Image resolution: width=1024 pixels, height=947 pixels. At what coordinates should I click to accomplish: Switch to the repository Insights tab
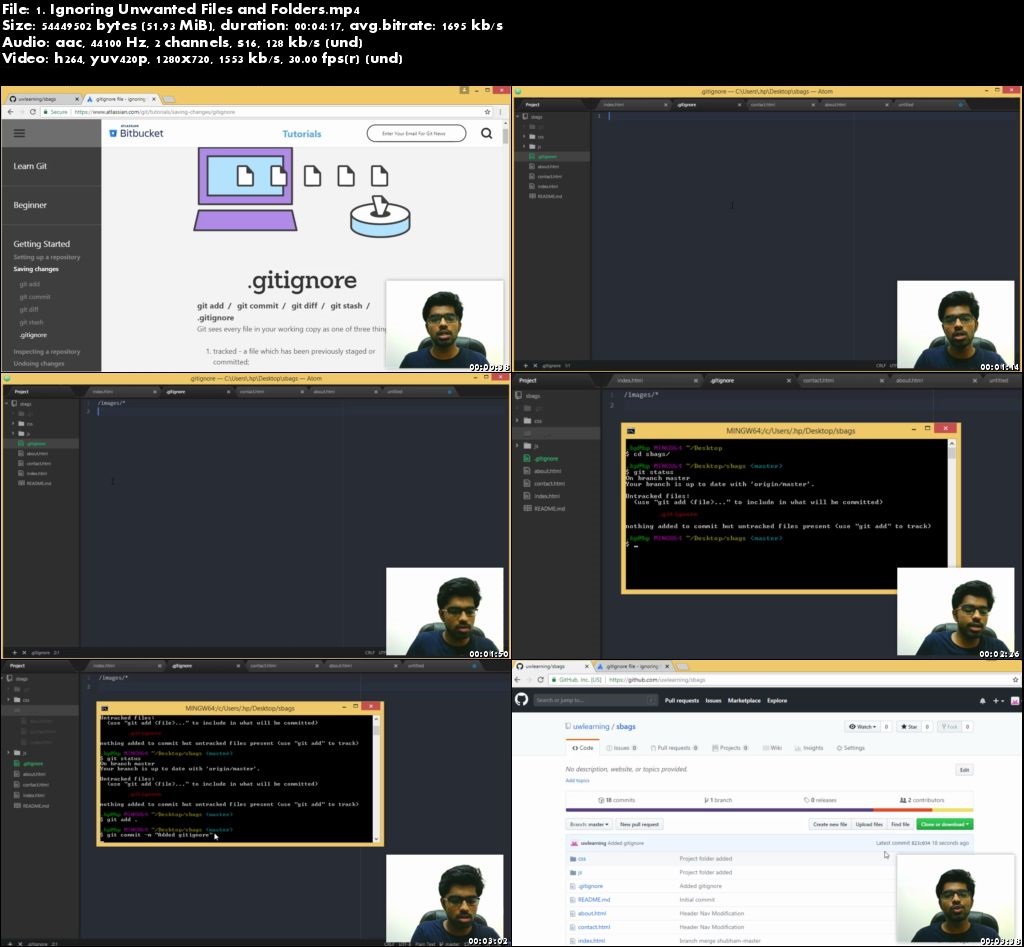[x=810, y=748]
